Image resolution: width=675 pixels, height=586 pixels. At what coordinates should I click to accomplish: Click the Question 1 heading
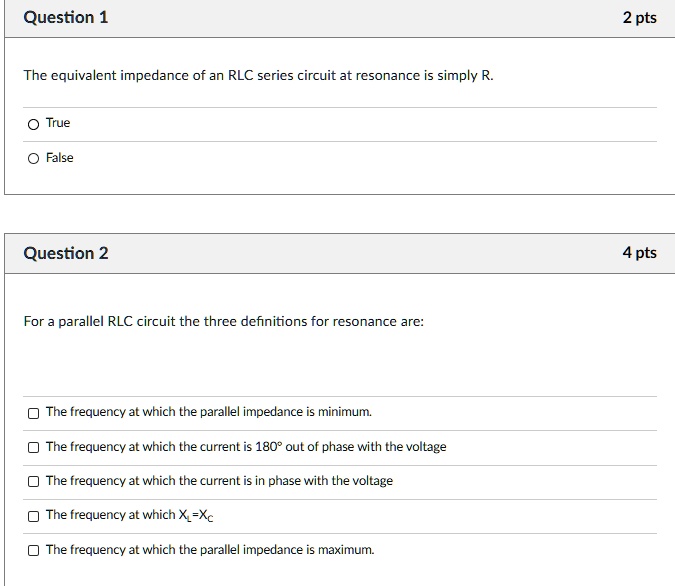[x=66, y=18]
